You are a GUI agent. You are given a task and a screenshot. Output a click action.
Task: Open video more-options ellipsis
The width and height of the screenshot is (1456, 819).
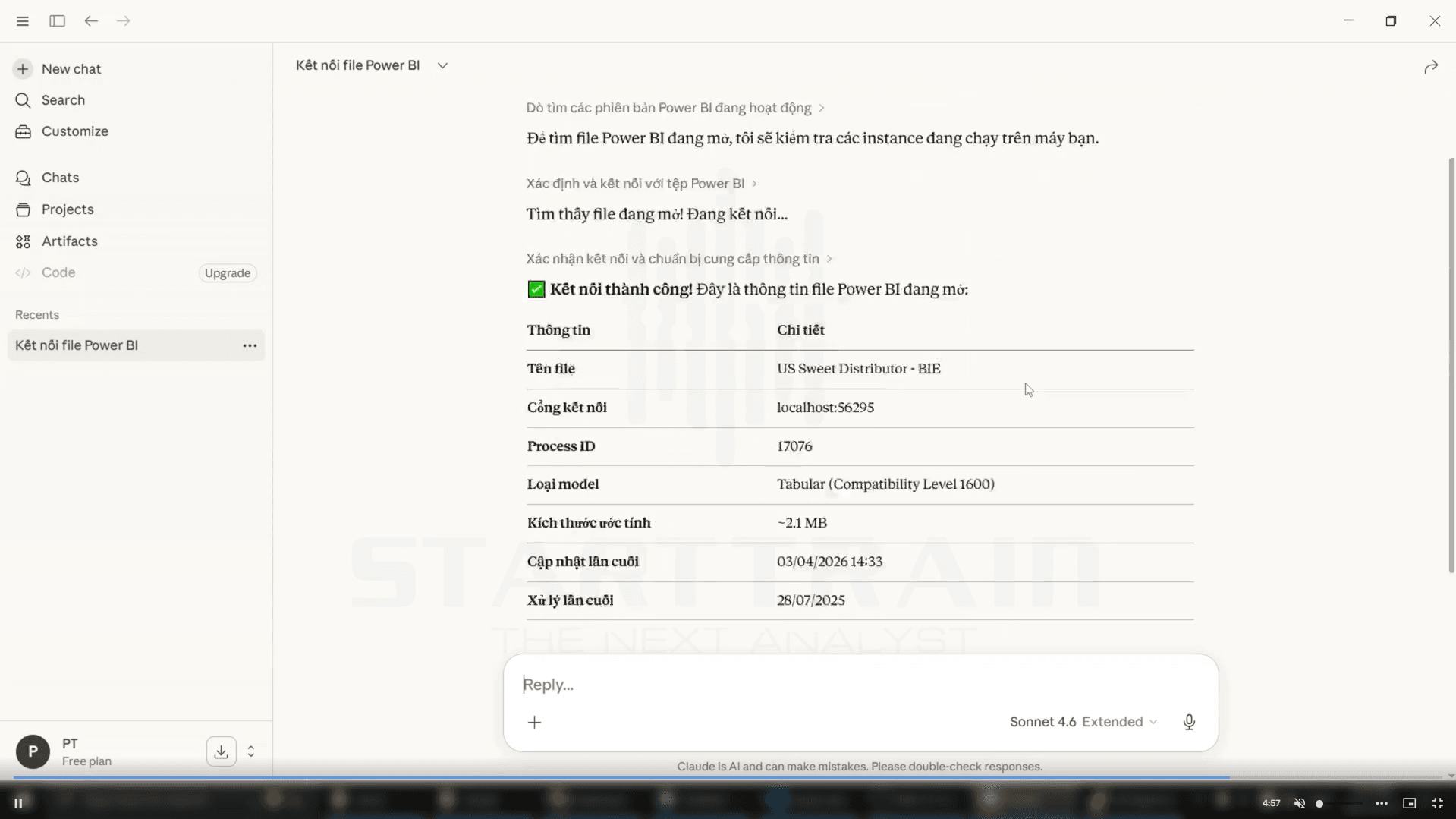click(1382, 803)
